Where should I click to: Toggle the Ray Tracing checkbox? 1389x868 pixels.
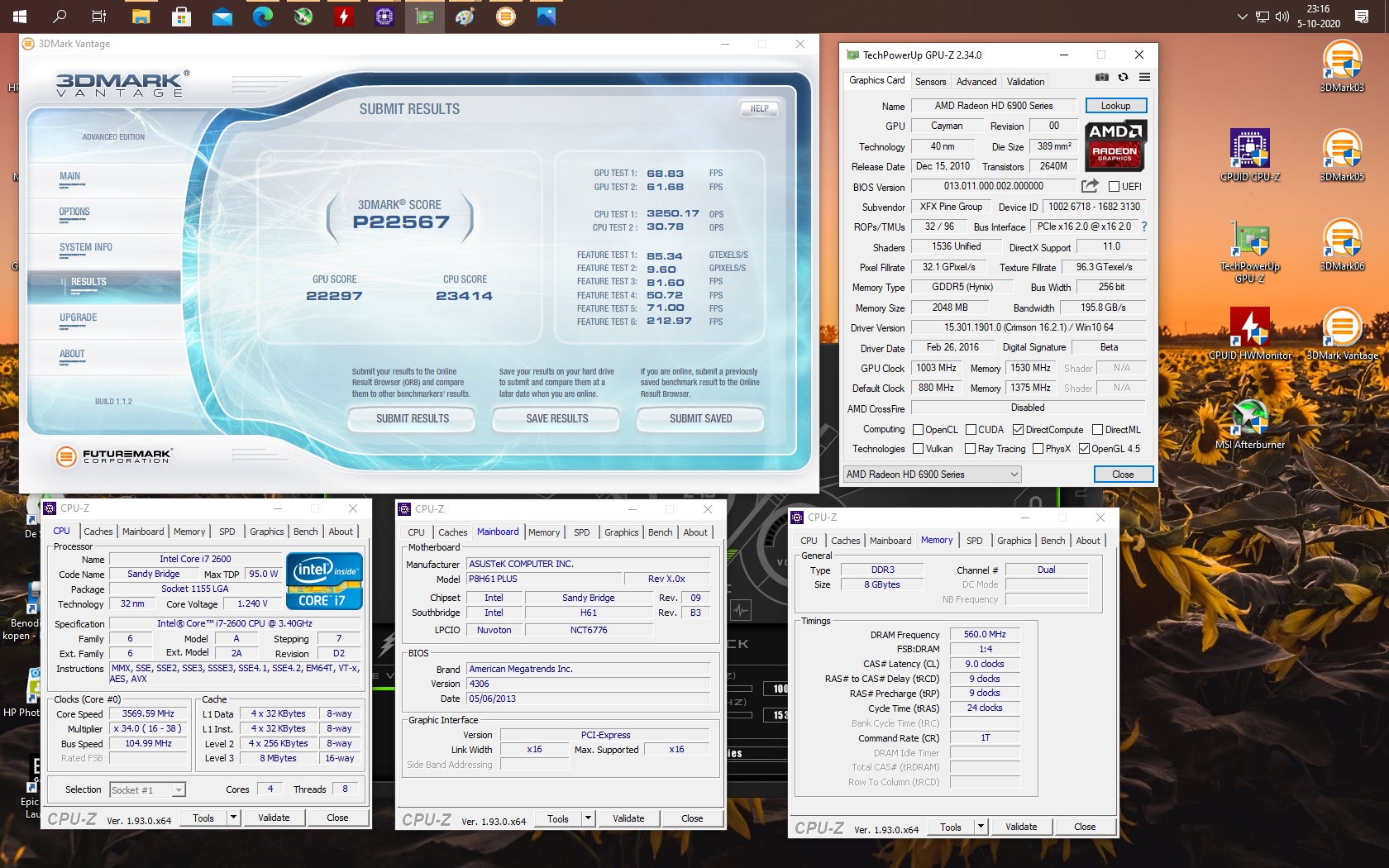point(971,449)
